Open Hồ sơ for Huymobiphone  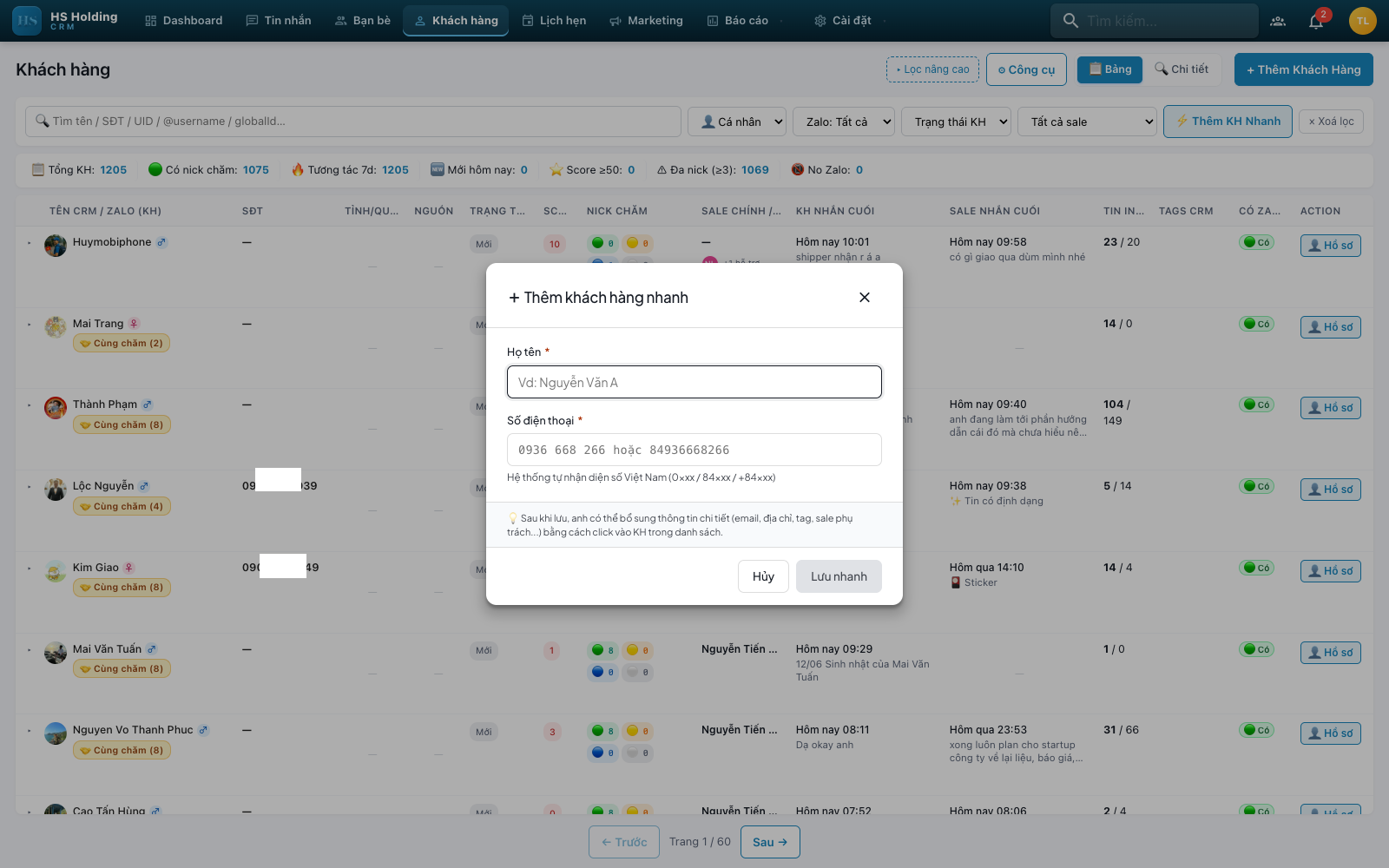1330,246
